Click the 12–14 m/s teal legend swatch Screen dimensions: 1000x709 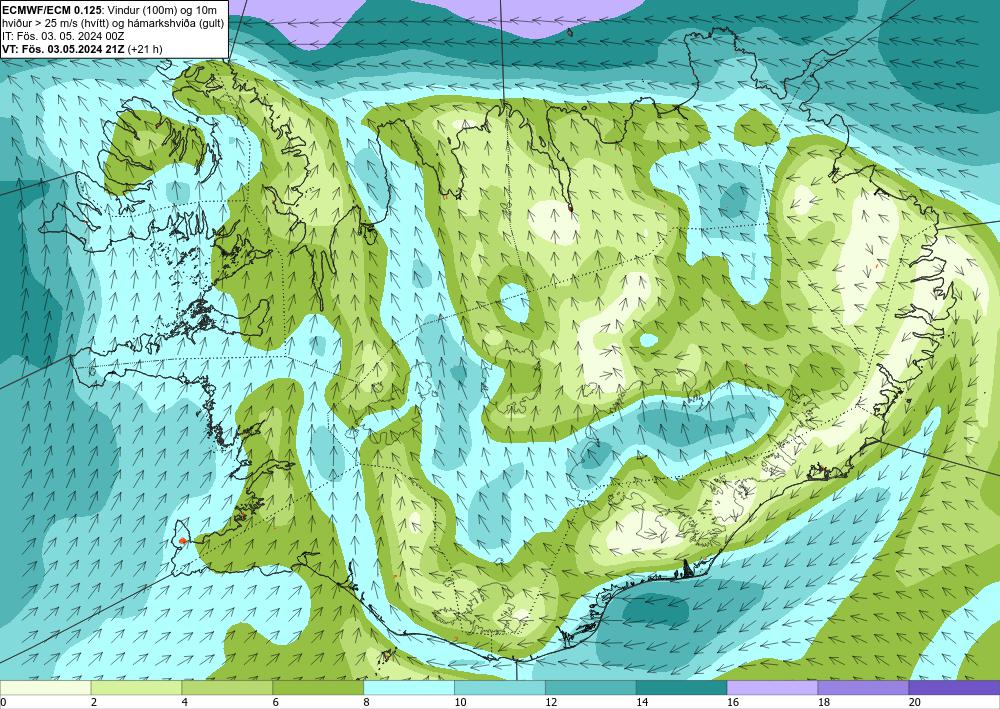coord(591,688)
